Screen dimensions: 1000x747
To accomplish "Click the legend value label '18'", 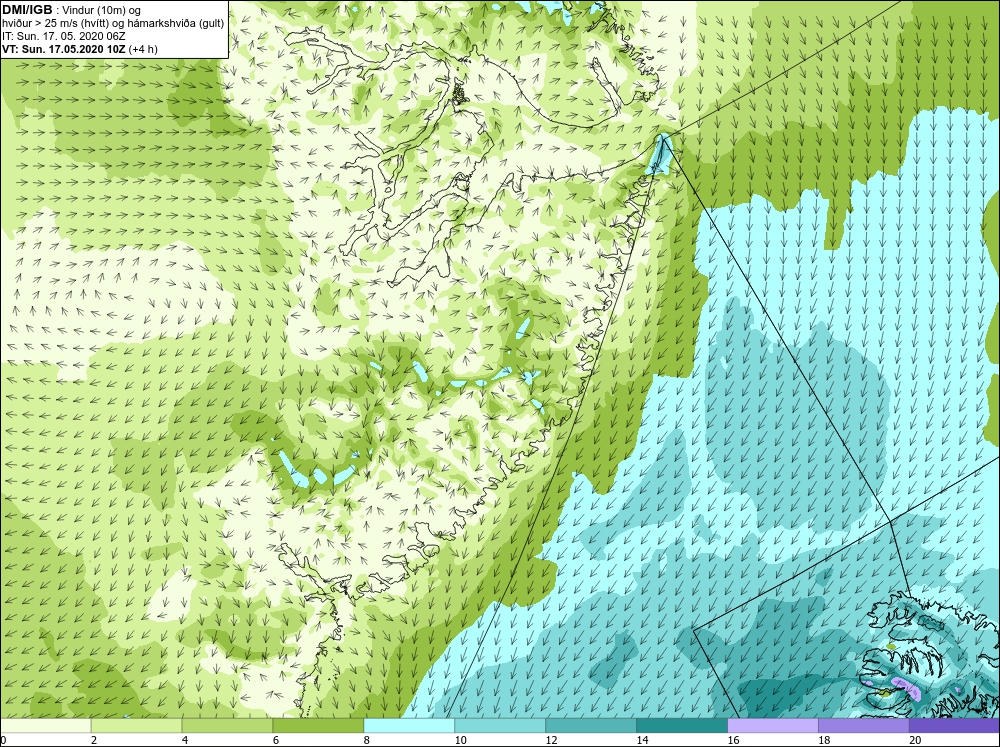I will click(x=824, y=740).
